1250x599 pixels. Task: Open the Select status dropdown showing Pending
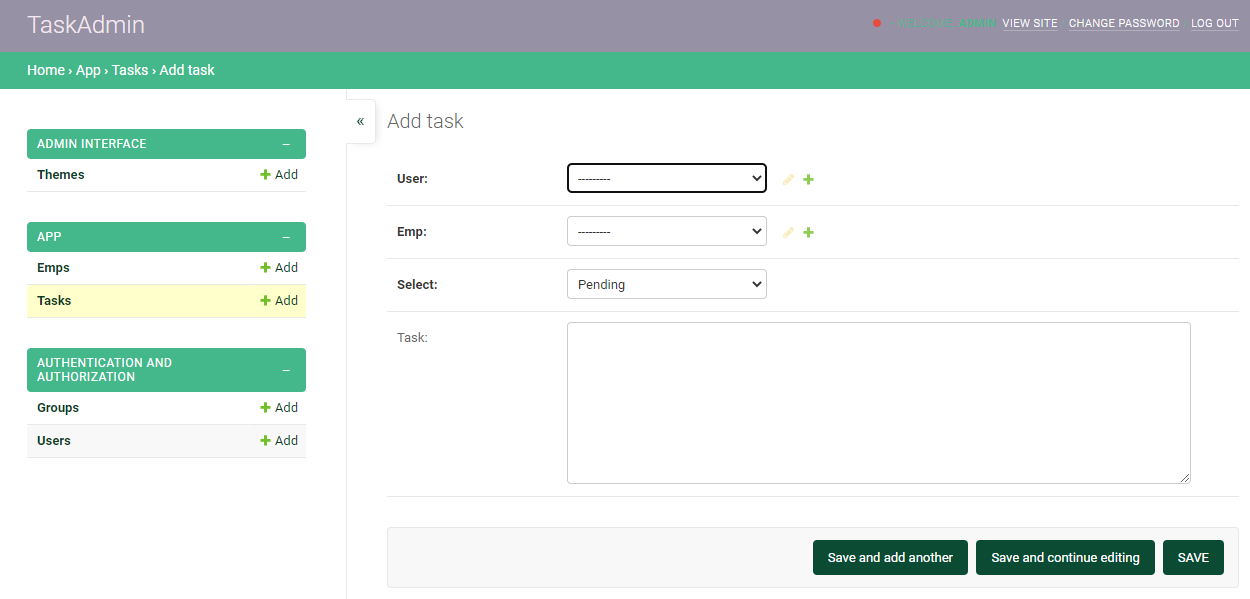coord(667,284)
